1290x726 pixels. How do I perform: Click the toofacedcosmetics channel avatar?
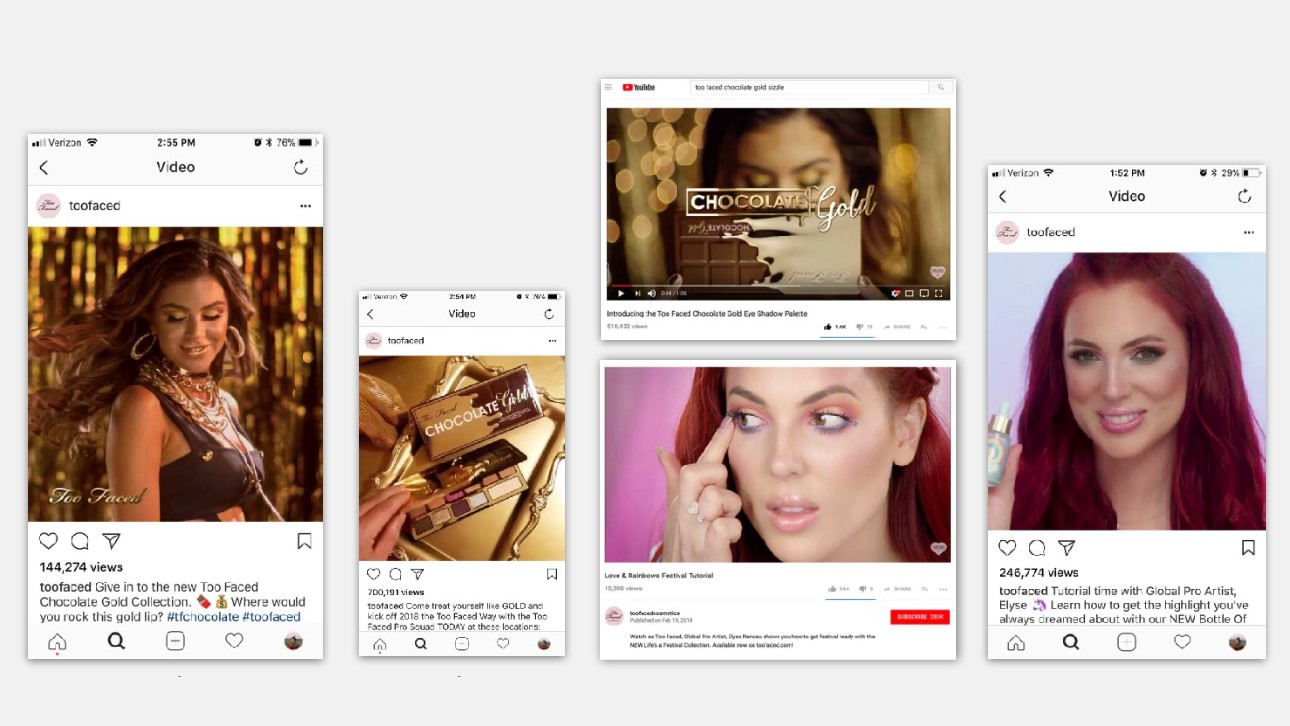point(614,616)
